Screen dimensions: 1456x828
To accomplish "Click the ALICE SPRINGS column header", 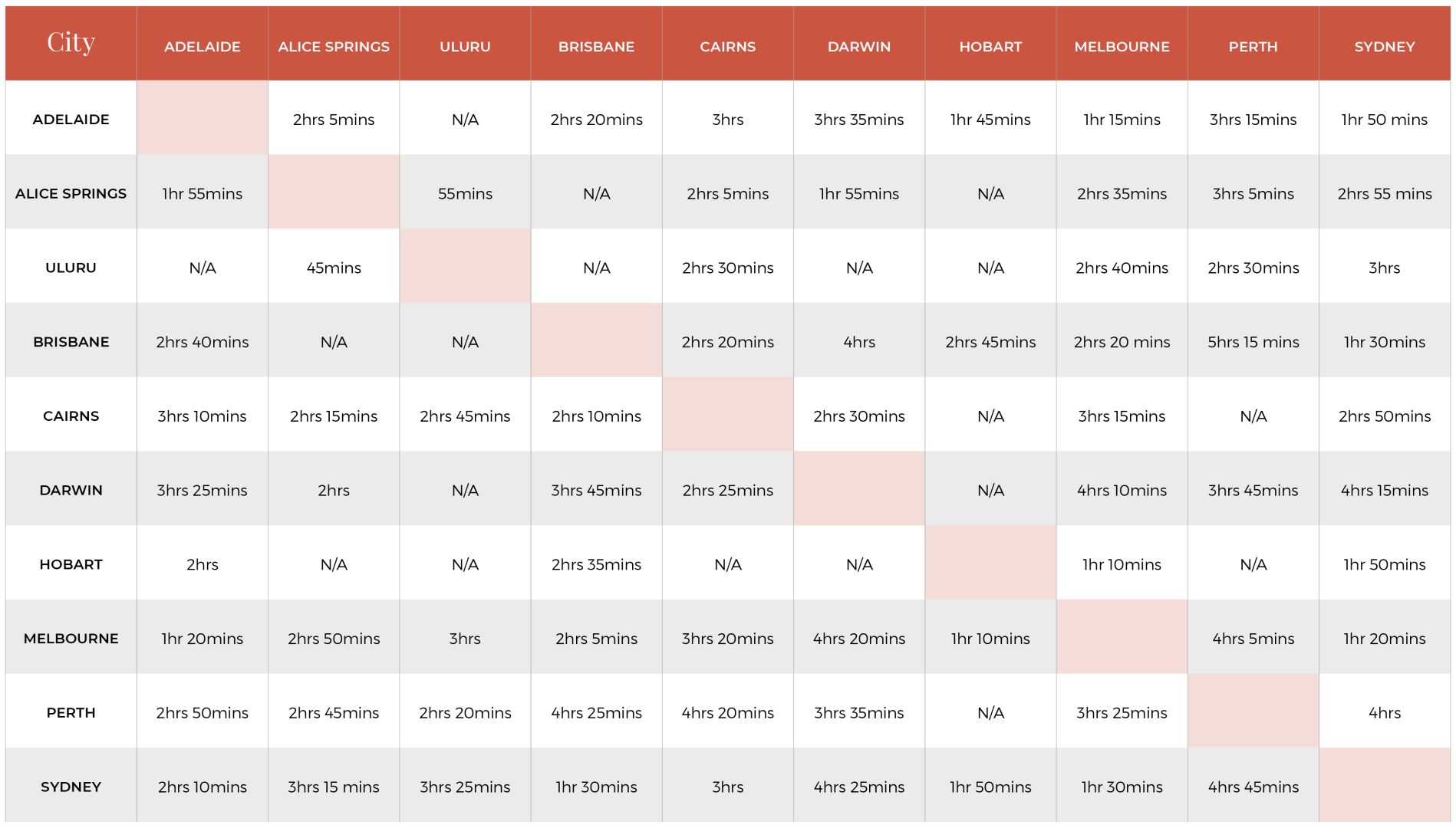I will [x=334, y=47].
